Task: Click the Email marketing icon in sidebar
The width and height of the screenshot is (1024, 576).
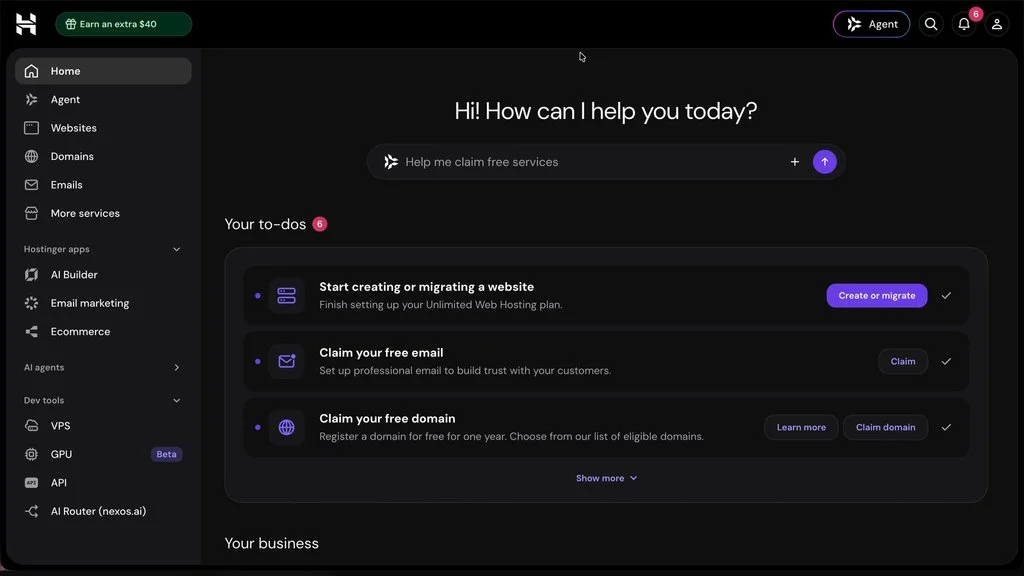Action: click(31, 303)
